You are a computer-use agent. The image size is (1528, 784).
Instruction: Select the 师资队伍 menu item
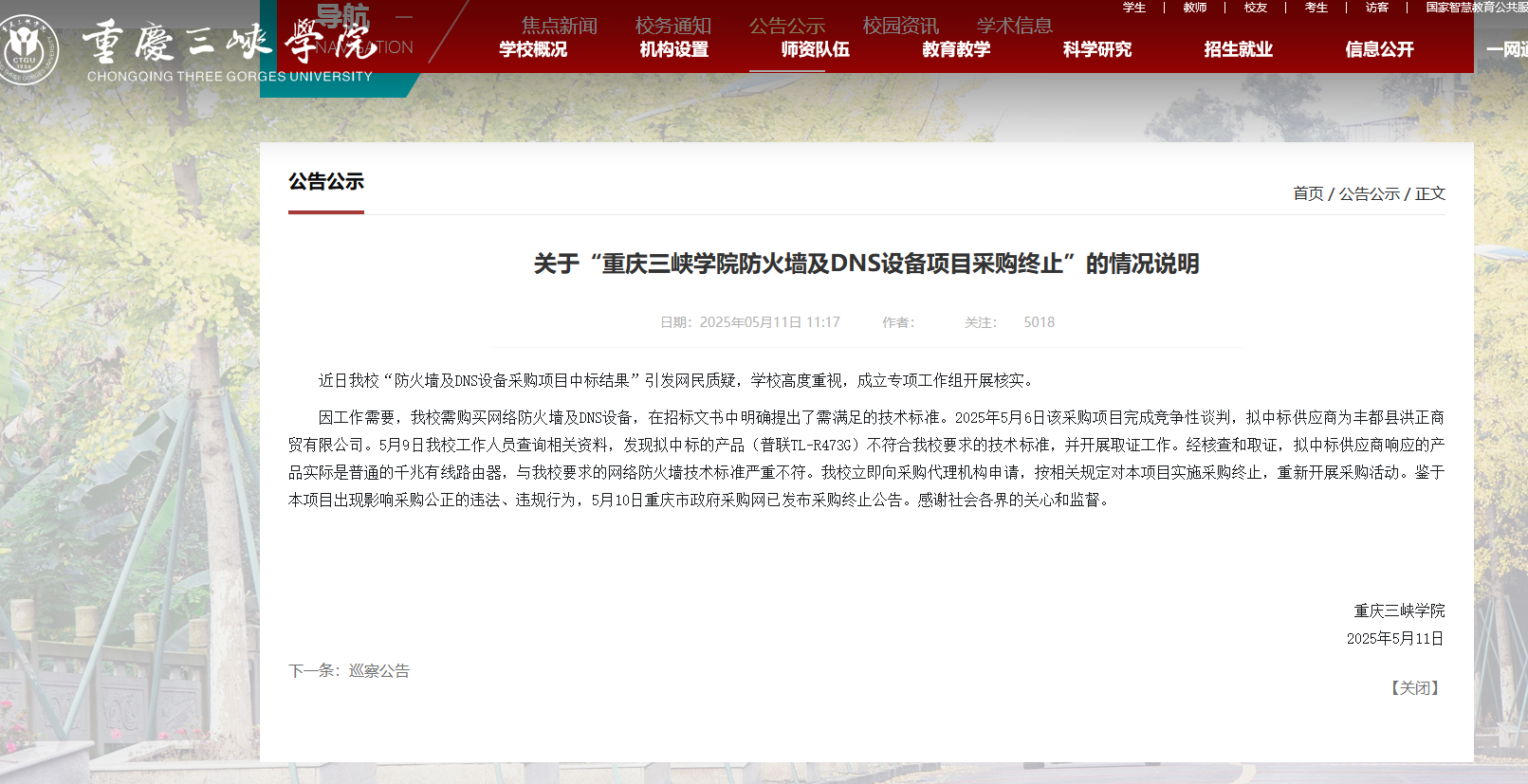(x=815, y=49)
